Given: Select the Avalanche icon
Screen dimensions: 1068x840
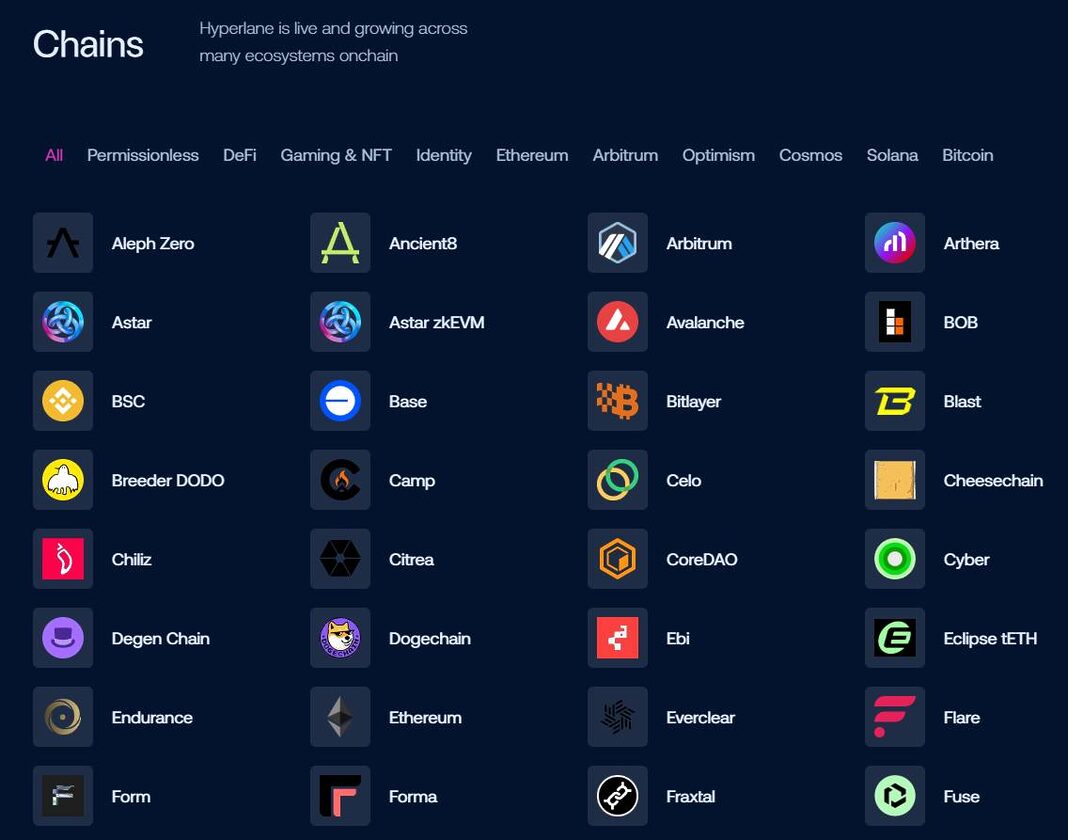Looking at the screenshot, I should (x=617, y=322).
